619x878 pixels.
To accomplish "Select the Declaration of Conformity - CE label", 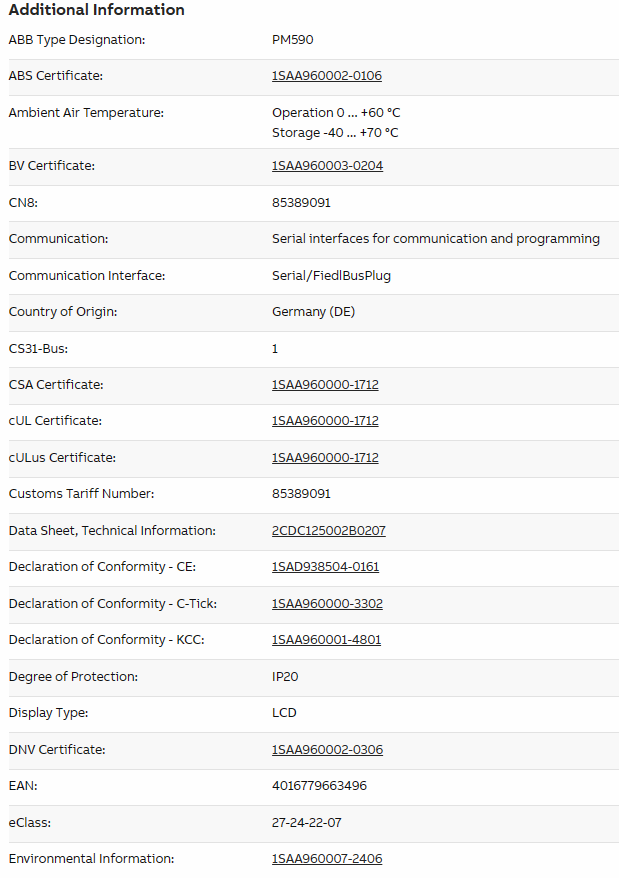I will pos(102,567).
